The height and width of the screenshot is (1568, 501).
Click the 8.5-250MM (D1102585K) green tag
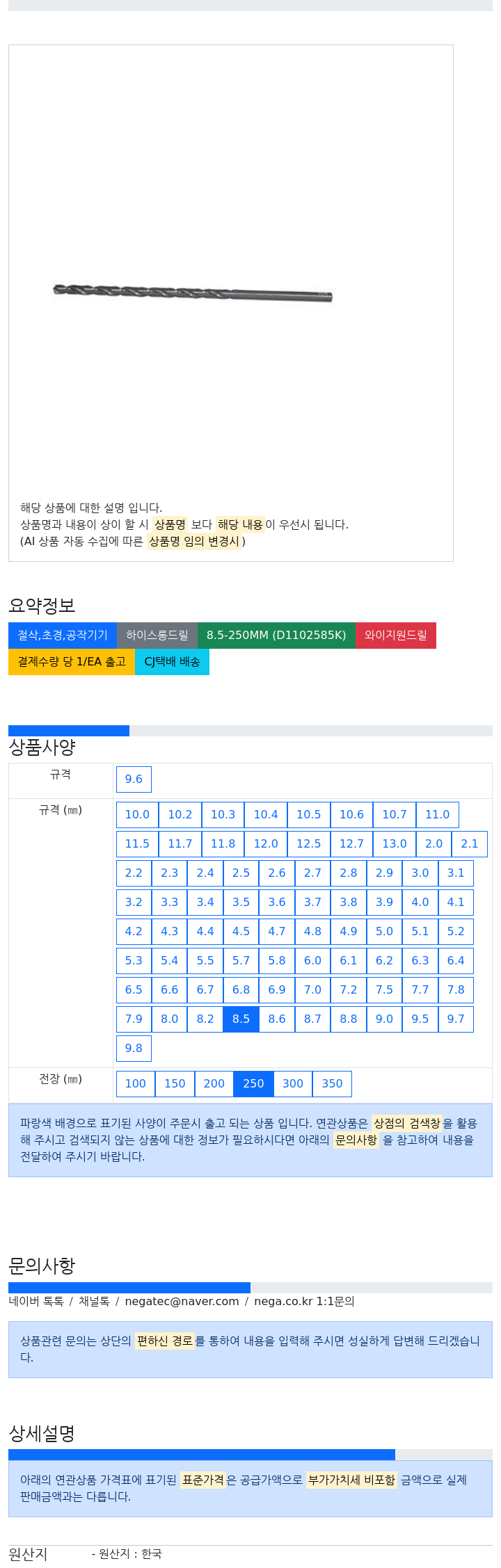276,636
